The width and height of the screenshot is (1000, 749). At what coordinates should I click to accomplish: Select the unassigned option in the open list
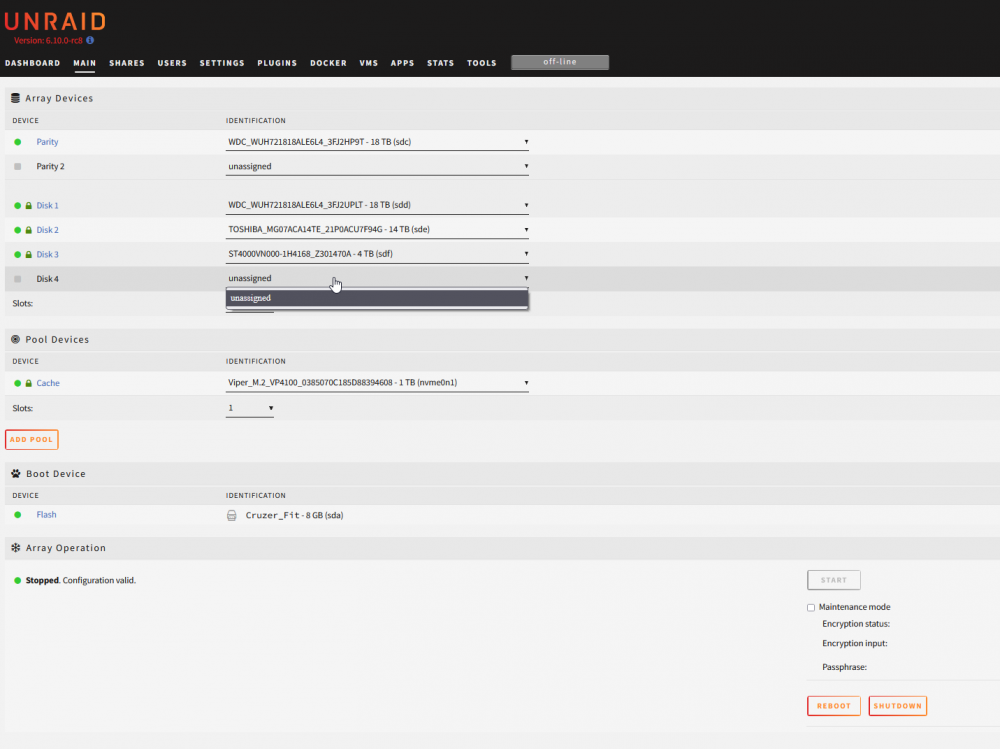(377, 298)
